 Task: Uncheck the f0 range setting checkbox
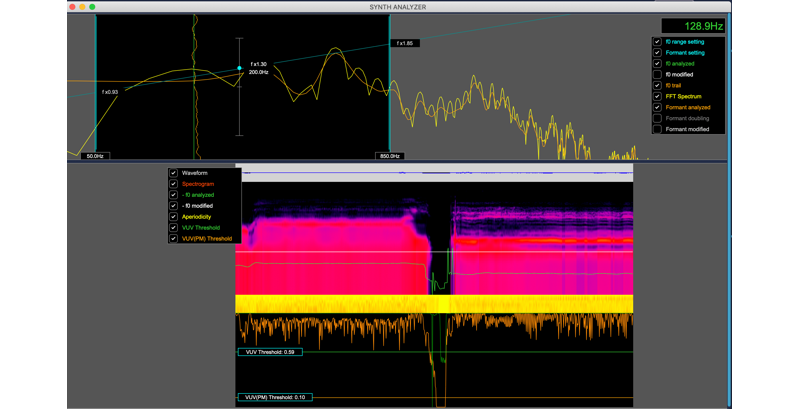pos(658,42)
